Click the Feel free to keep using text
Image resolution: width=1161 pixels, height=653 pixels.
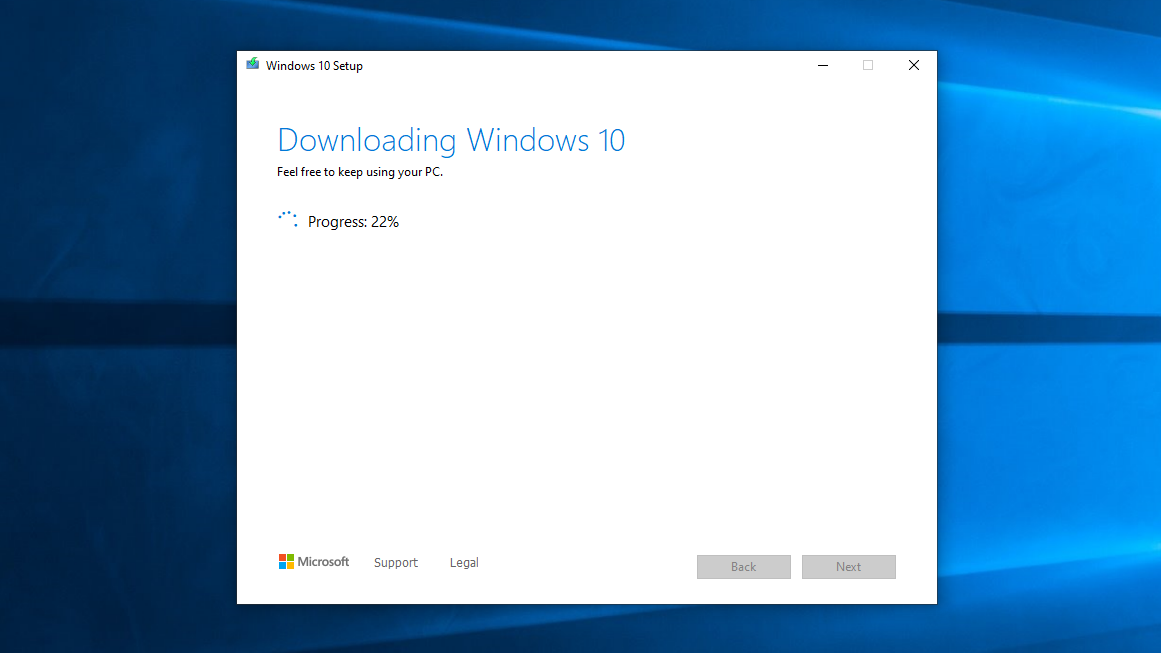pyautogui.click(x=361, y=172)
